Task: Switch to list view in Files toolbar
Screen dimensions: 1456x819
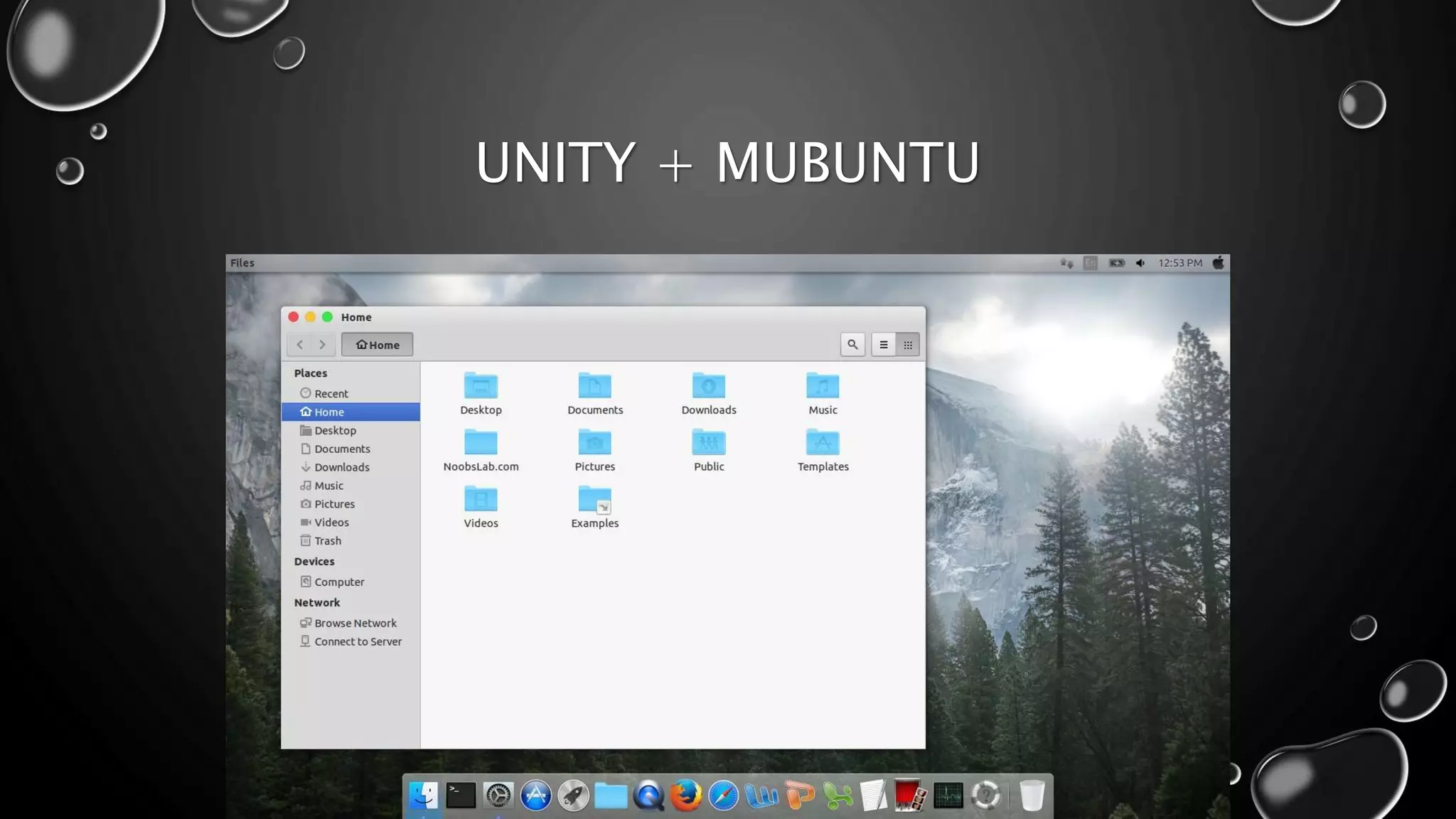Action: pyautogui.click(x=884, y=345)
